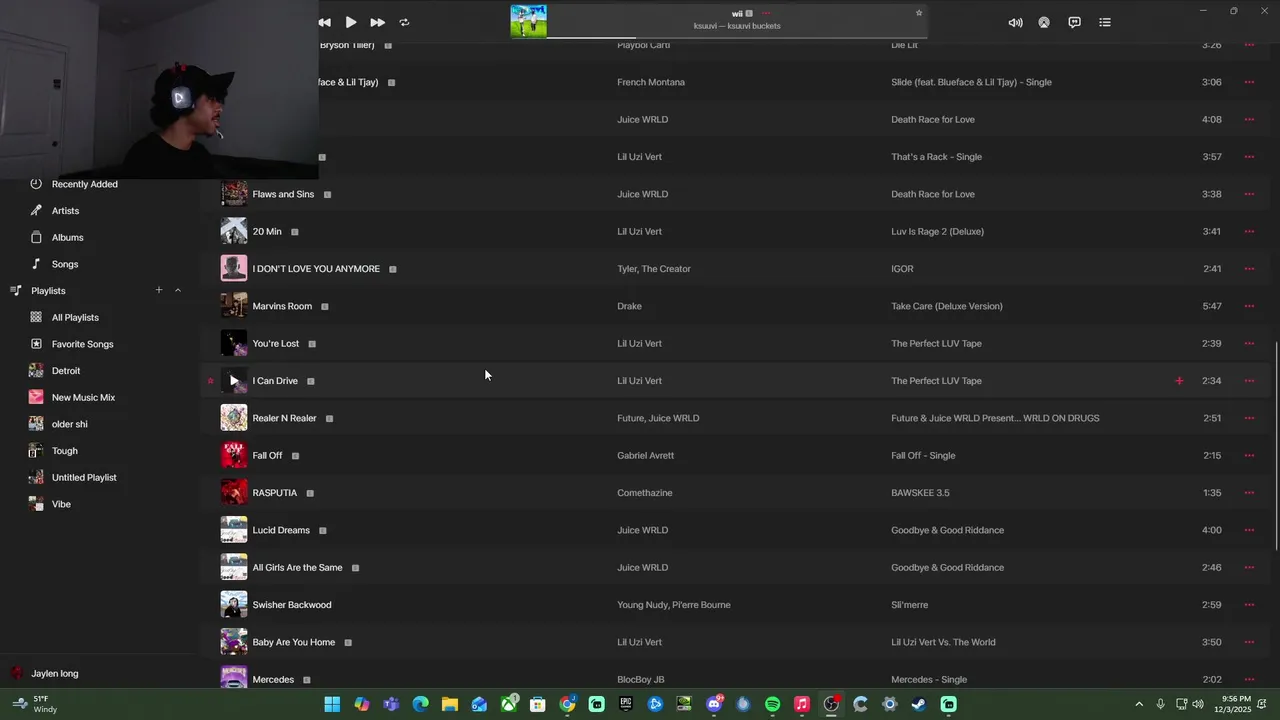Open more options for 'I Can Drive'
1280x720 pixels.
[x=1249, y=381]
